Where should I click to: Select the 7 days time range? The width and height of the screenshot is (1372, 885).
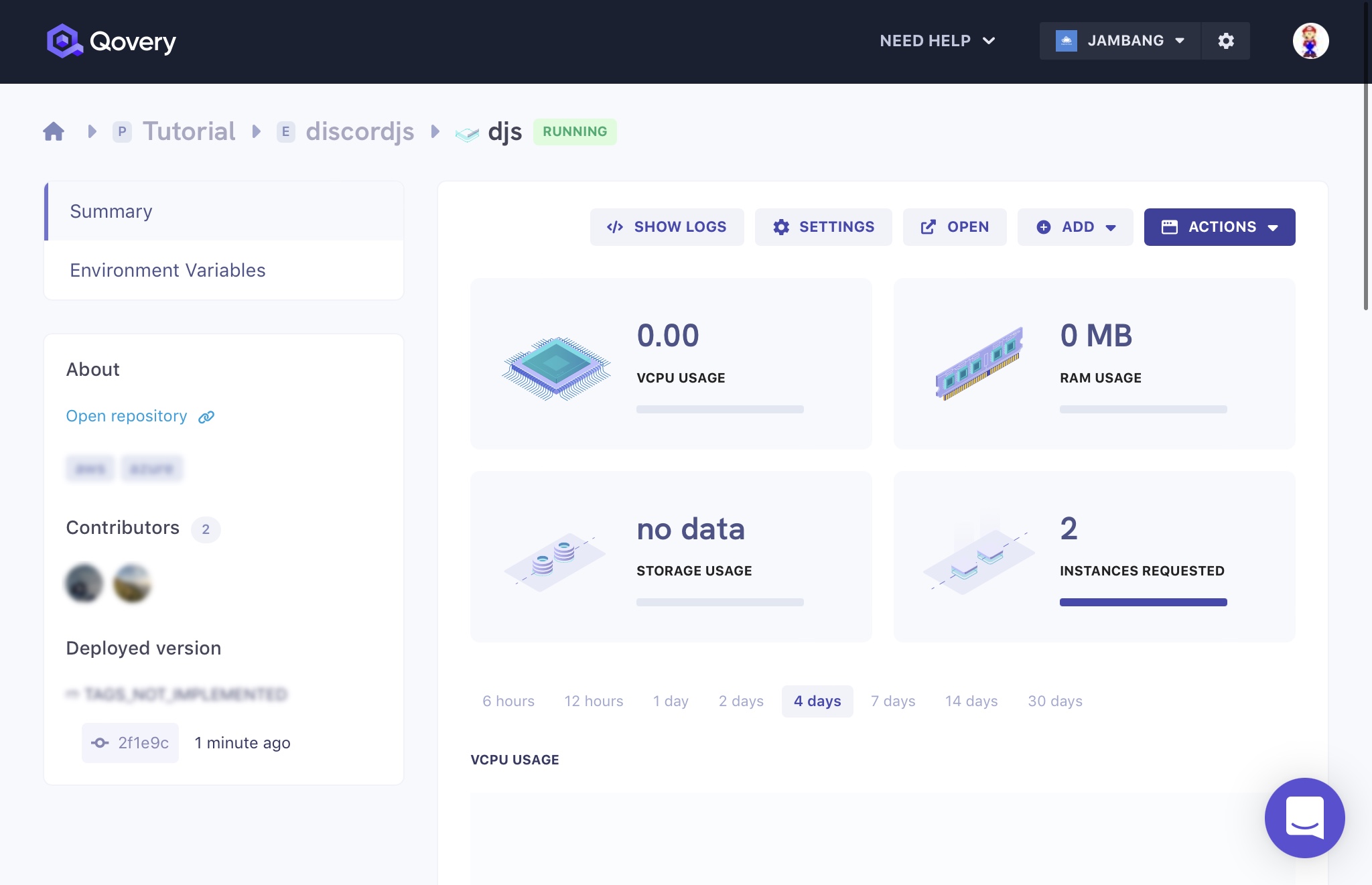[892, 701]
